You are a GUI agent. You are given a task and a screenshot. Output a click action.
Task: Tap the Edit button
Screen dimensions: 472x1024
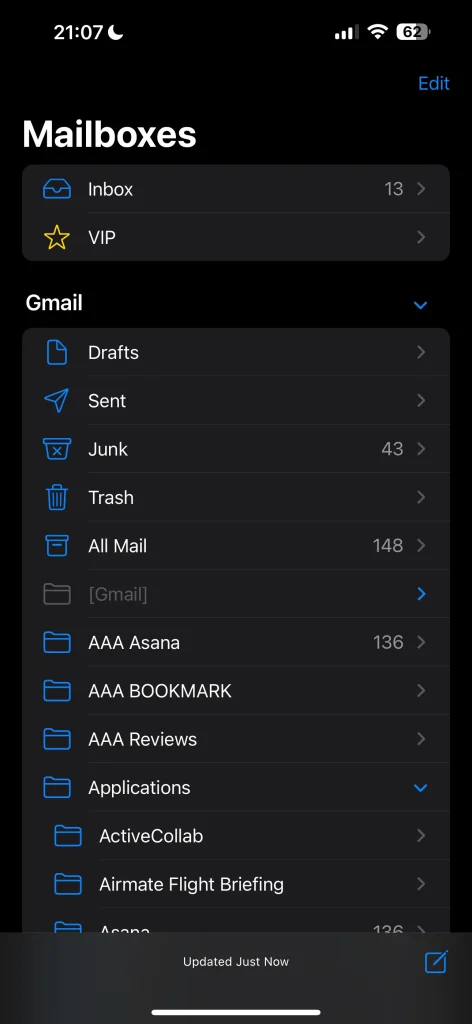point(433,84)
